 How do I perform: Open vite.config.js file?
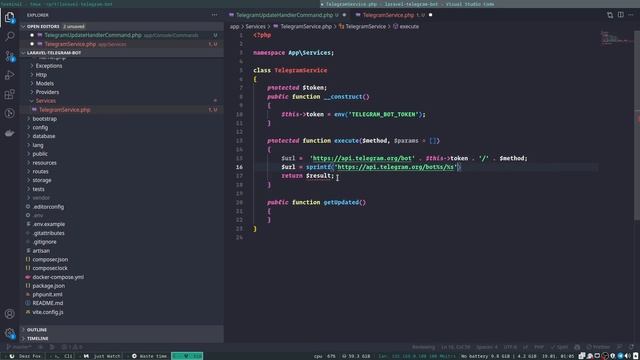pos(48,312)
